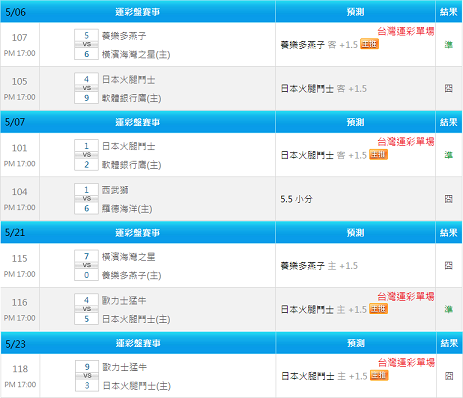Screen dimensions: 463x398
Task: Click the 囧 result mark for game 115
Action: pyautogui.click(x=449, y=265)
